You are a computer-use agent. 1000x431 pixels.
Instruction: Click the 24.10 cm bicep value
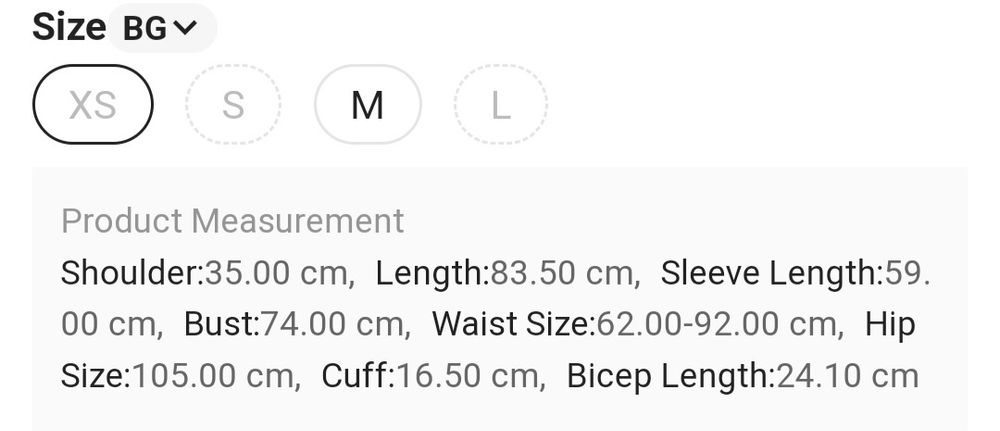tap(846, 377)
